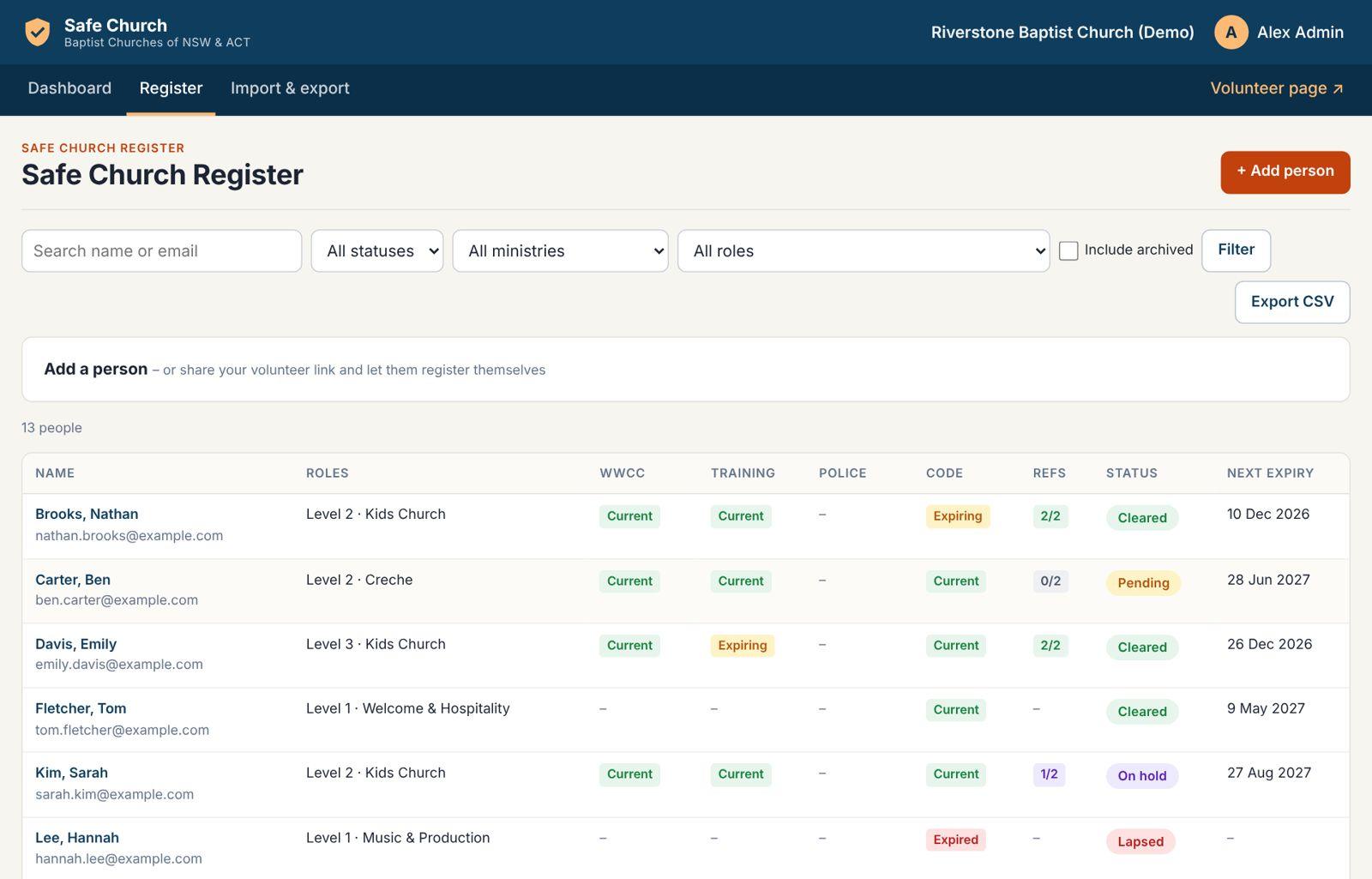
Task: Click the Level 1 · Welcome & Hospitality role
Action: click(x=407, y=708)
